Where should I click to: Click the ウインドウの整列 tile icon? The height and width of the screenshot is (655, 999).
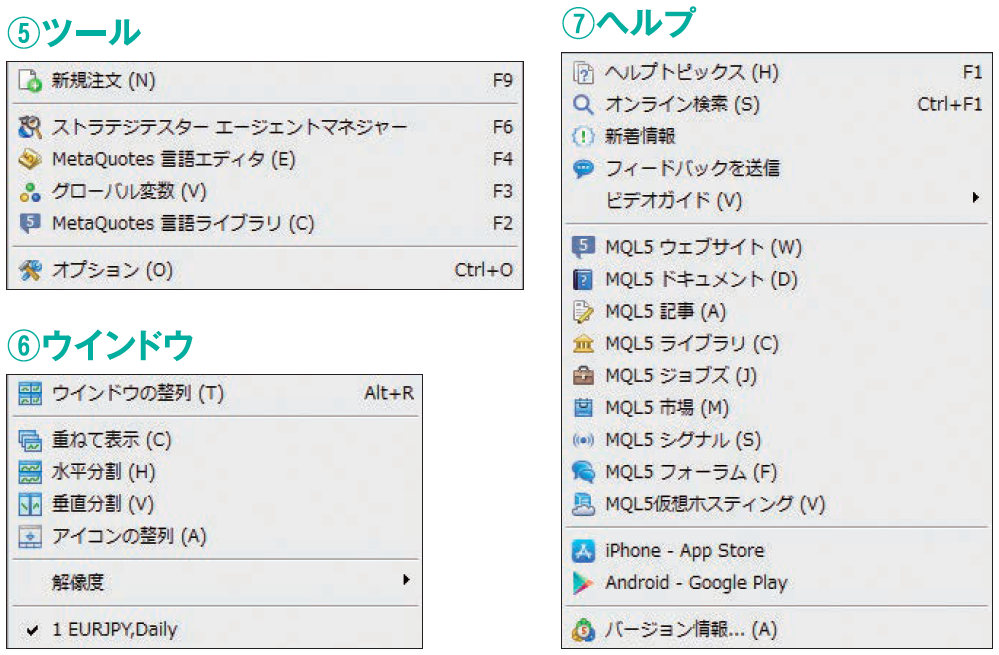click(30, 394)
